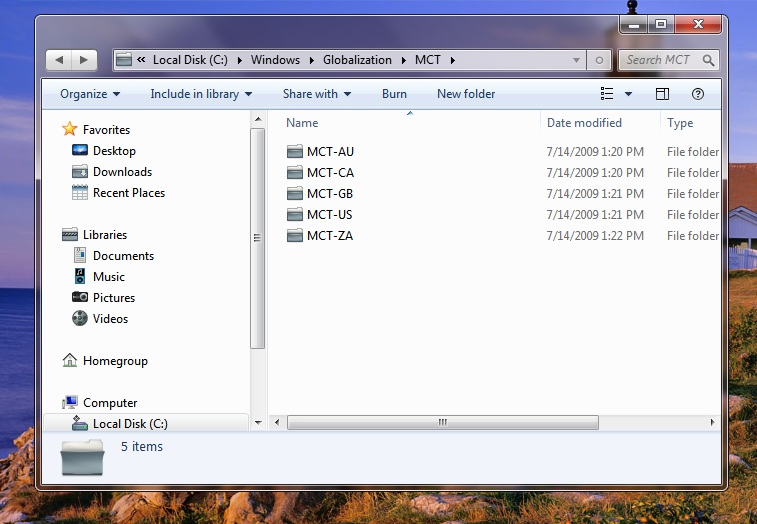Click the horizontal scroll right arrow

pos(713,423)
